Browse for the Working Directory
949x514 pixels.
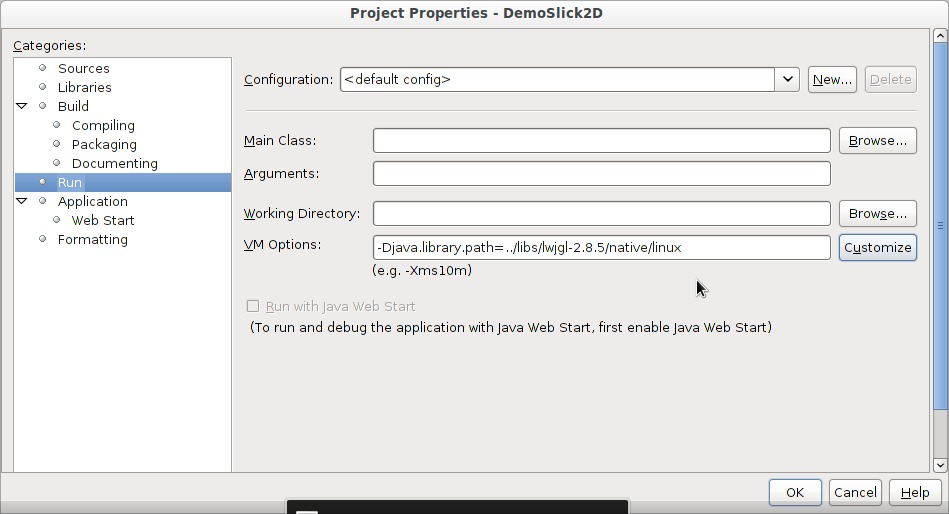(x=878, y=213)
